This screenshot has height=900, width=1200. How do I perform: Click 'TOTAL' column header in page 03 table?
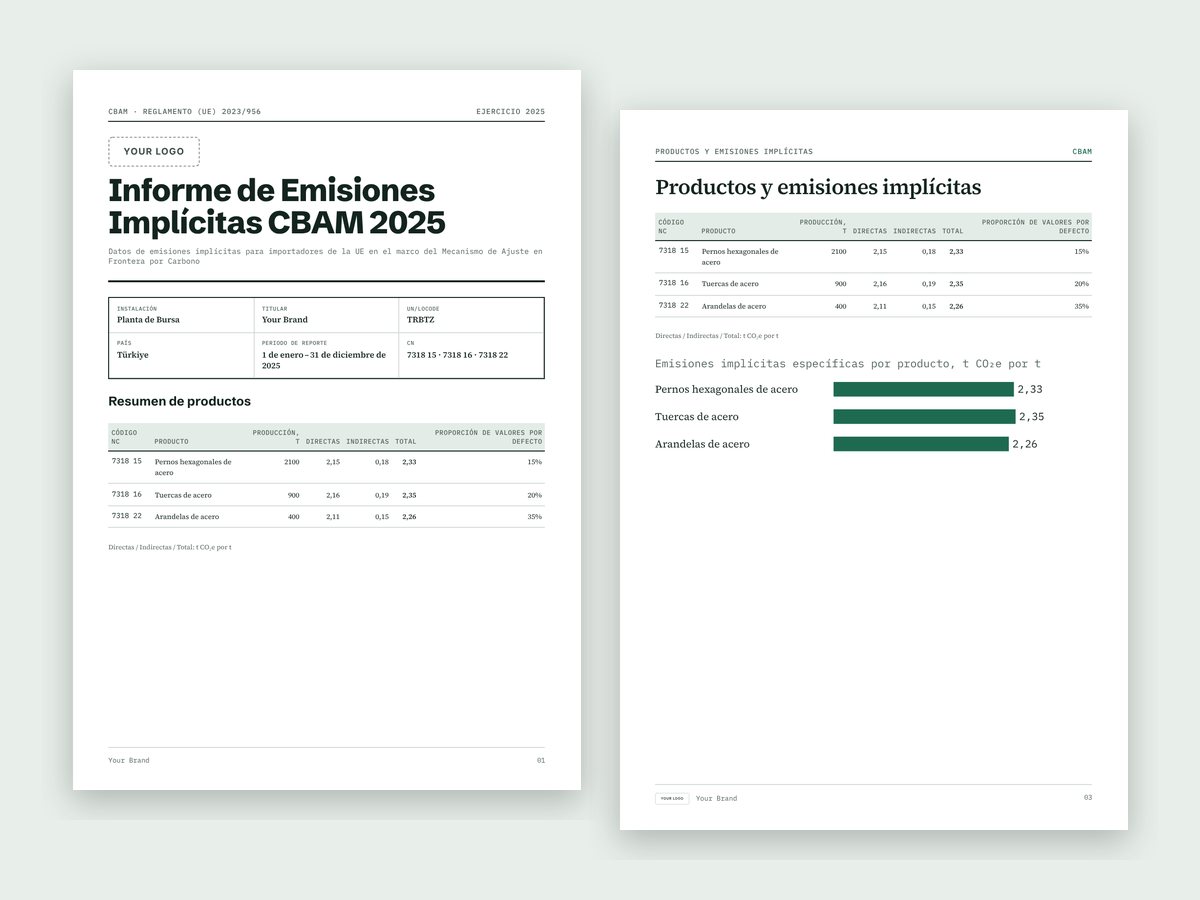tap(953, 231)
